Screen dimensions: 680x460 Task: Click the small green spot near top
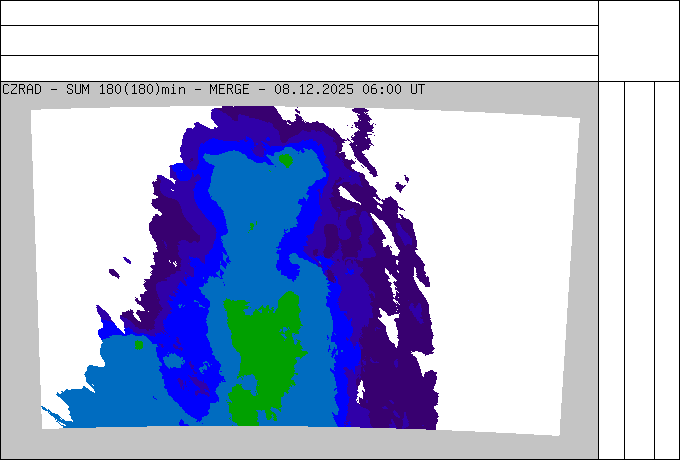(286, 159)
